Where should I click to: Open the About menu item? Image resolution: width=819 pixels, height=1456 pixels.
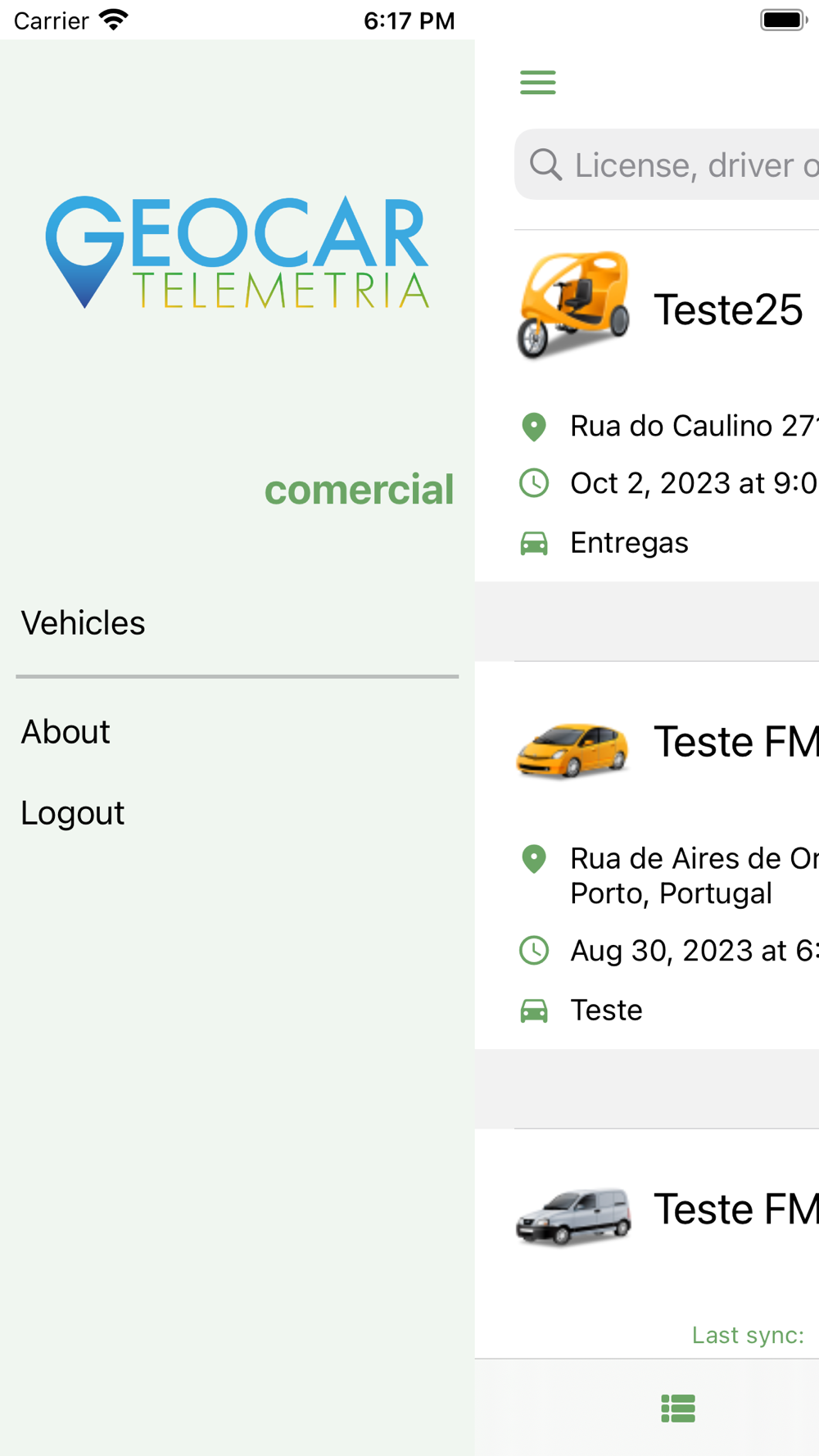[66, 732]
